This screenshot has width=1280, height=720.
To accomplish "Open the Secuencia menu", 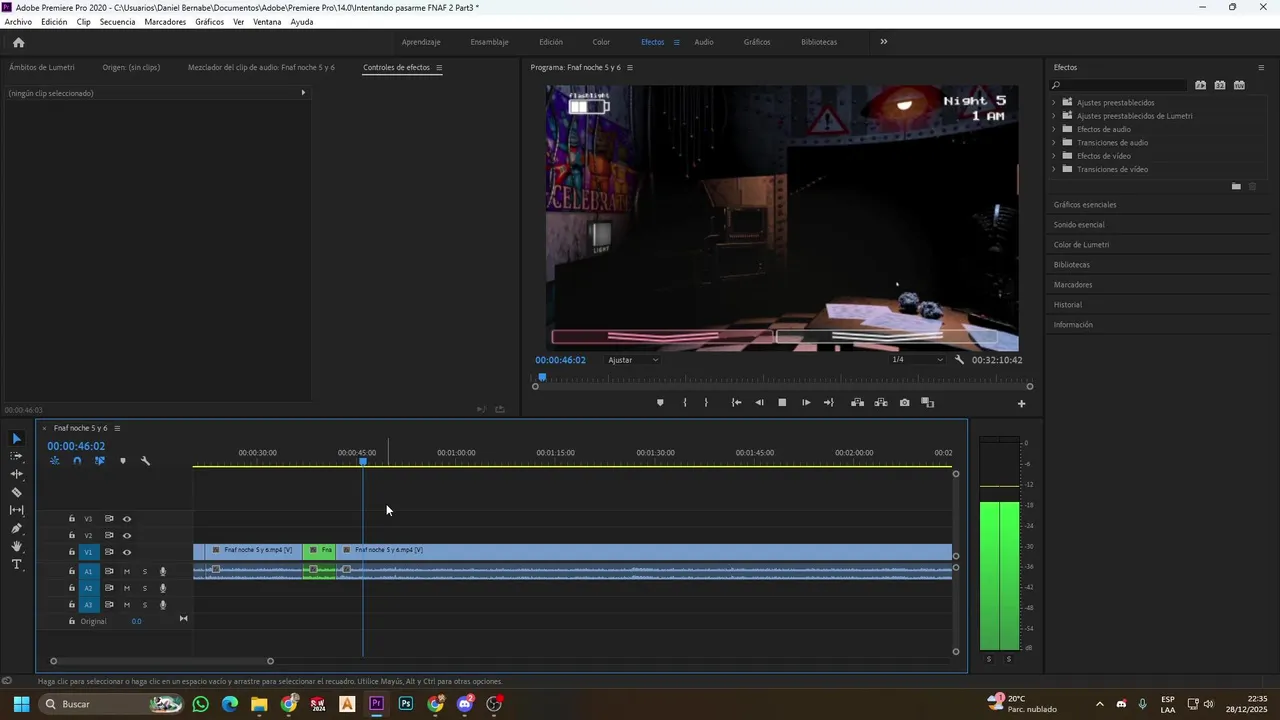I will (117, 22).
